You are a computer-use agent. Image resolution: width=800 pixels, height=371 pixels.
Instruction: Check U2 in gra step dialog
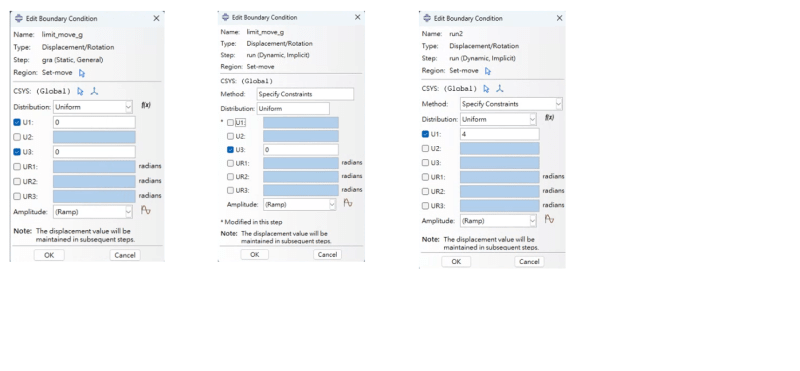click(x=17, y=137)
